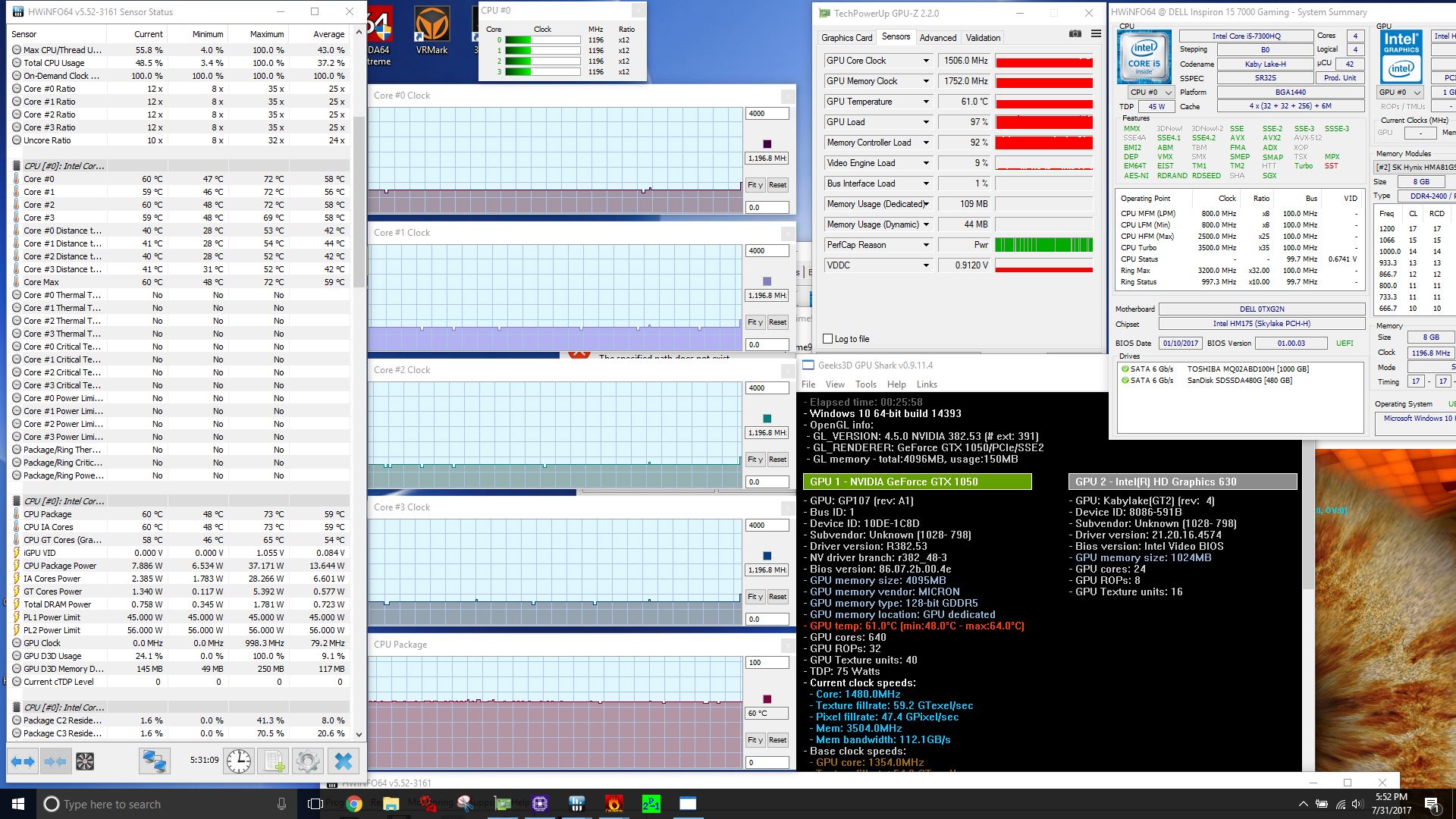Screen dimensions: 1456x819
Task: Expand PerfCap Reason dropdown arrow
Action: point(925,245)
